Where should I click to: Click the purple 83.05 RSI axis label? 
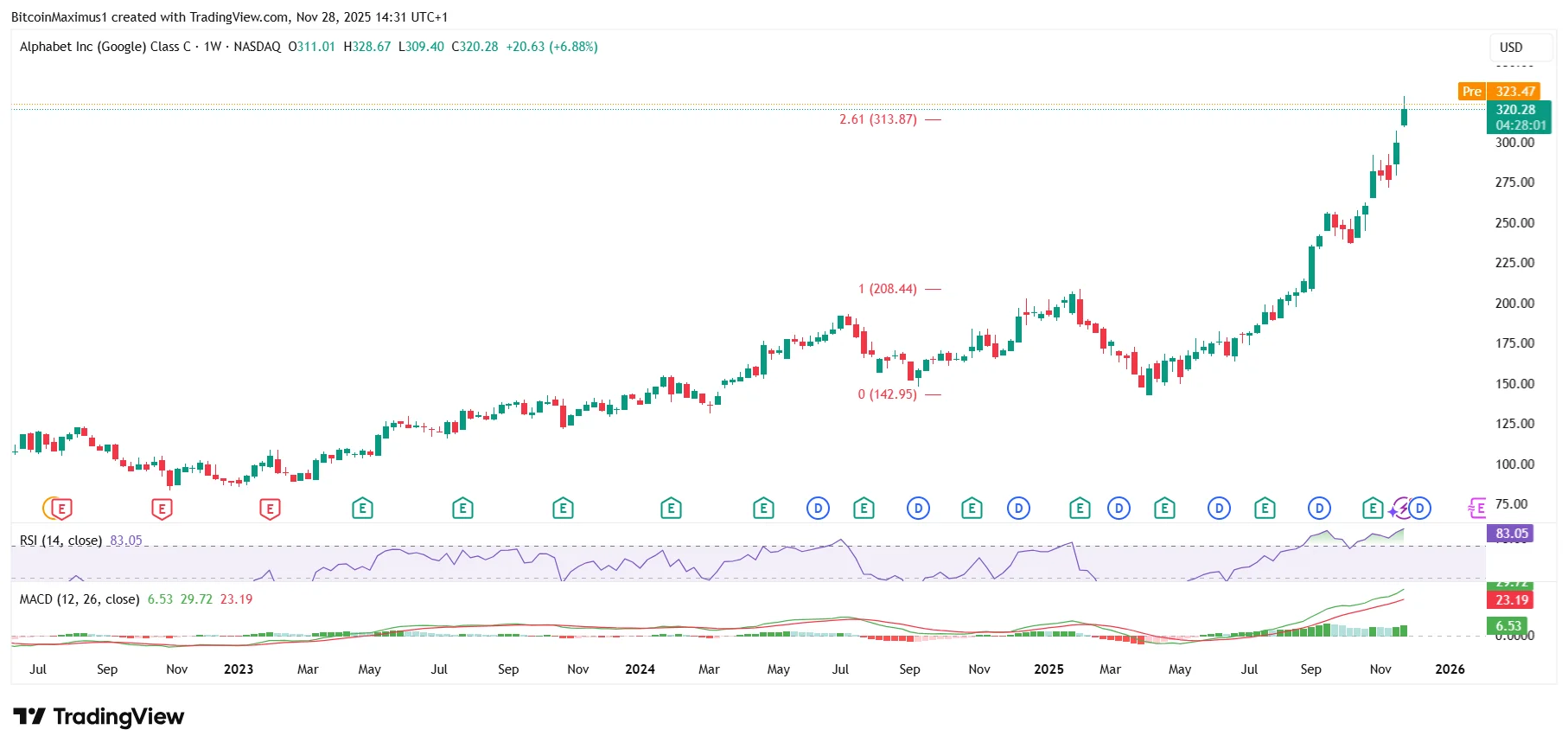[1512, 534]
